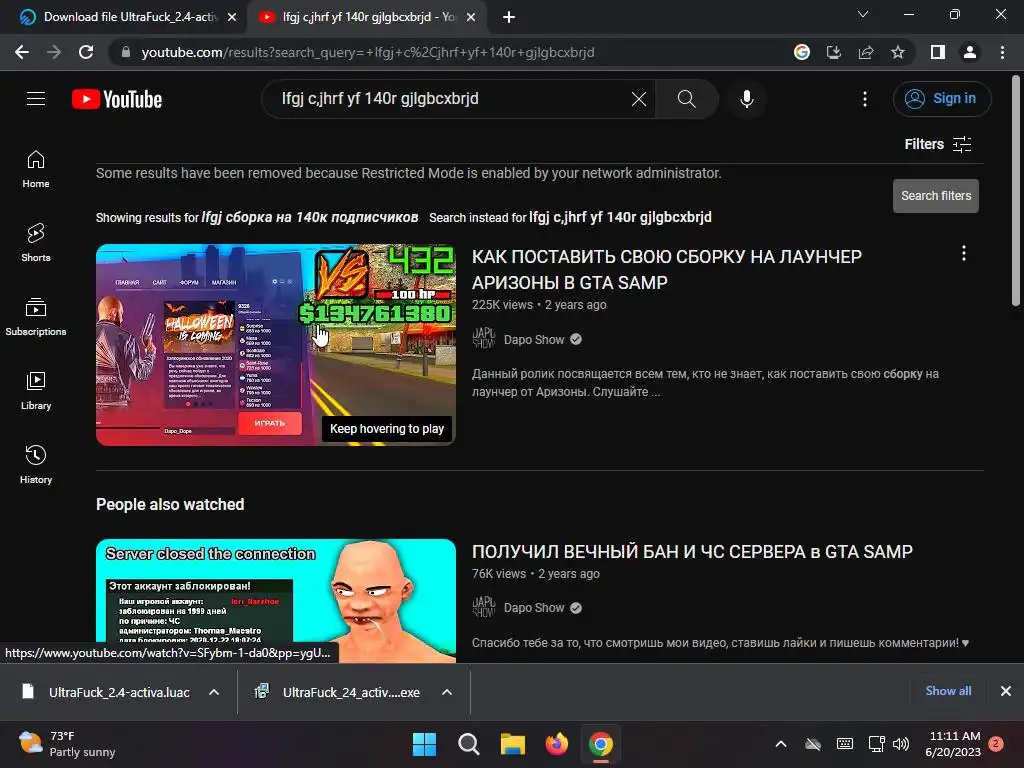Open Dapo Show channel under first video
Viewport: 1024px width, 768px height.
coord(534,340)
